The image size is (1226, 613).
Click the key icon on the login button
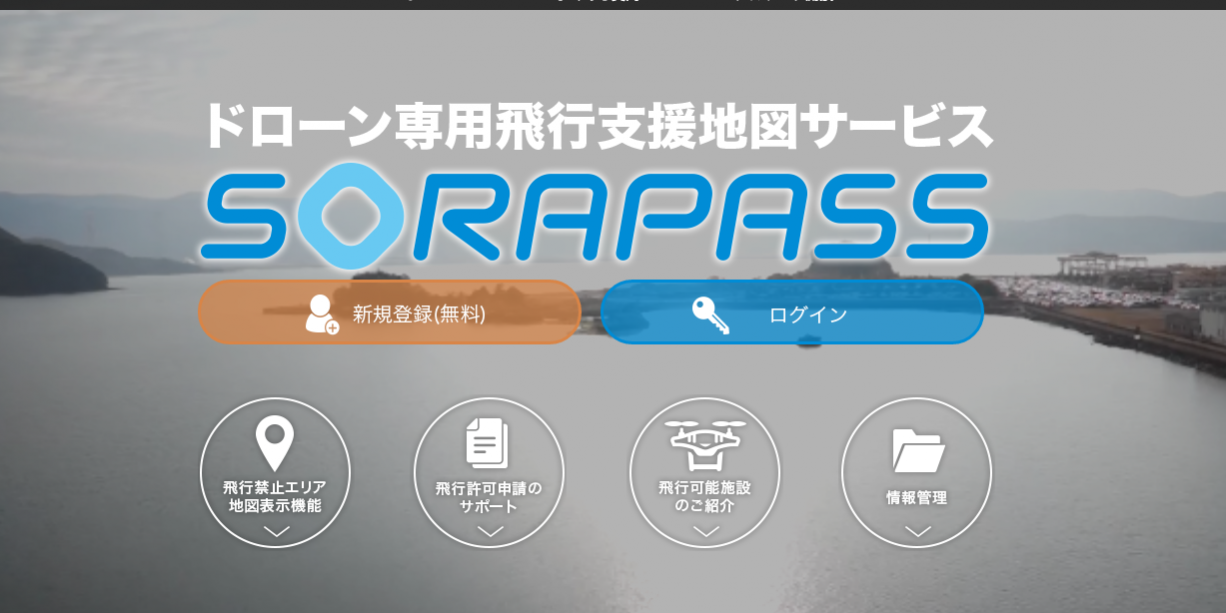pos(710,315)
